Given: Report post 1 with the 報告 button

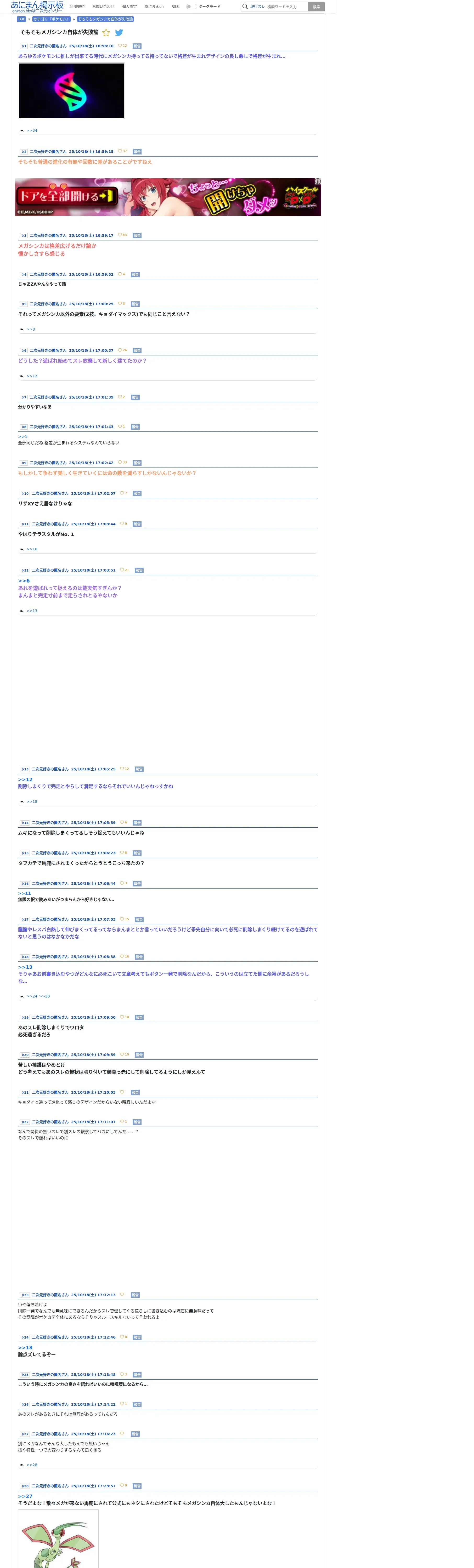Looking at the screenshot, I should (137, 46).
